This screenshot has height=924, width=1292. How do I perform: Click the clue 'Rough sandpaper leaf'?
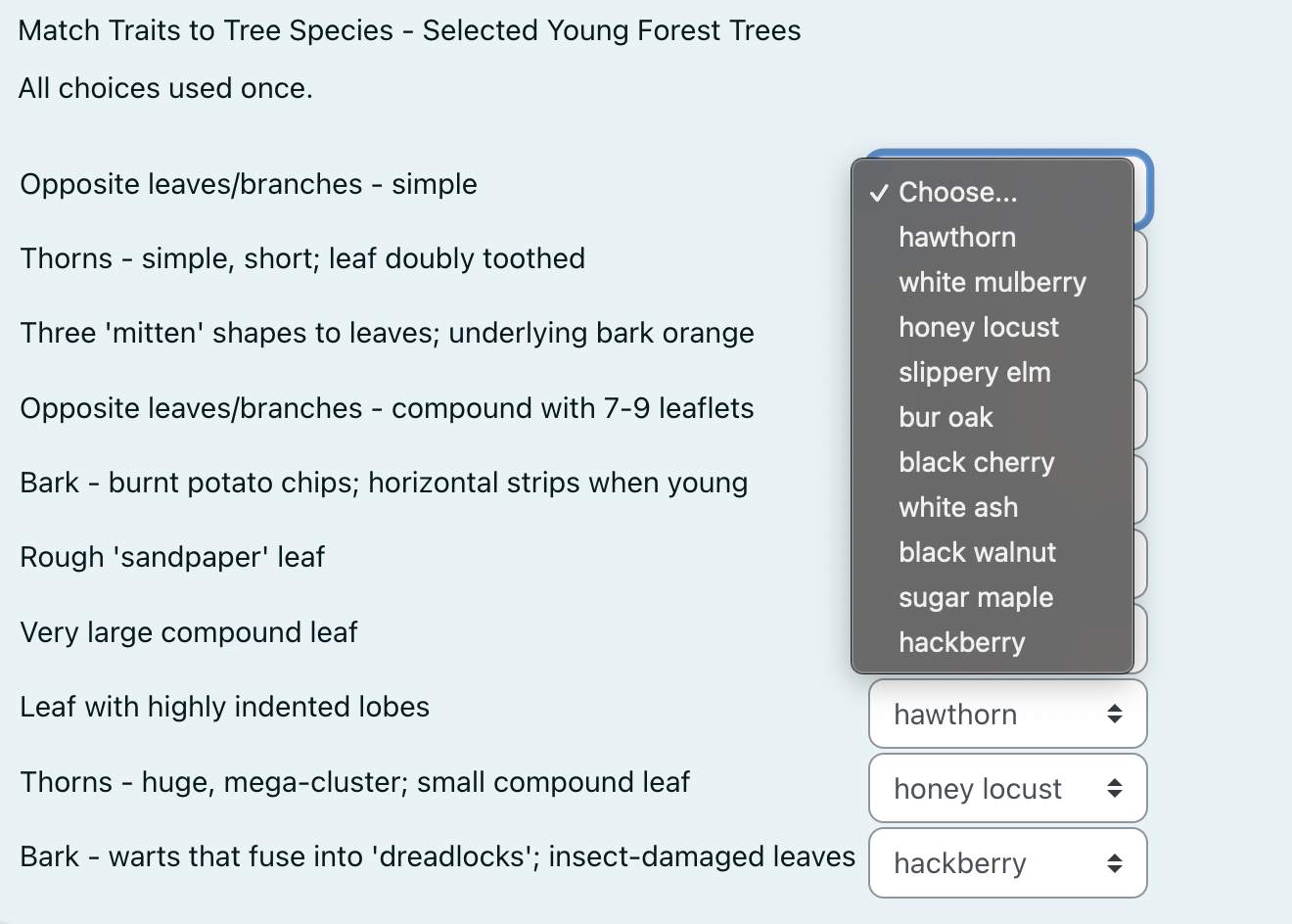(172, 557)
